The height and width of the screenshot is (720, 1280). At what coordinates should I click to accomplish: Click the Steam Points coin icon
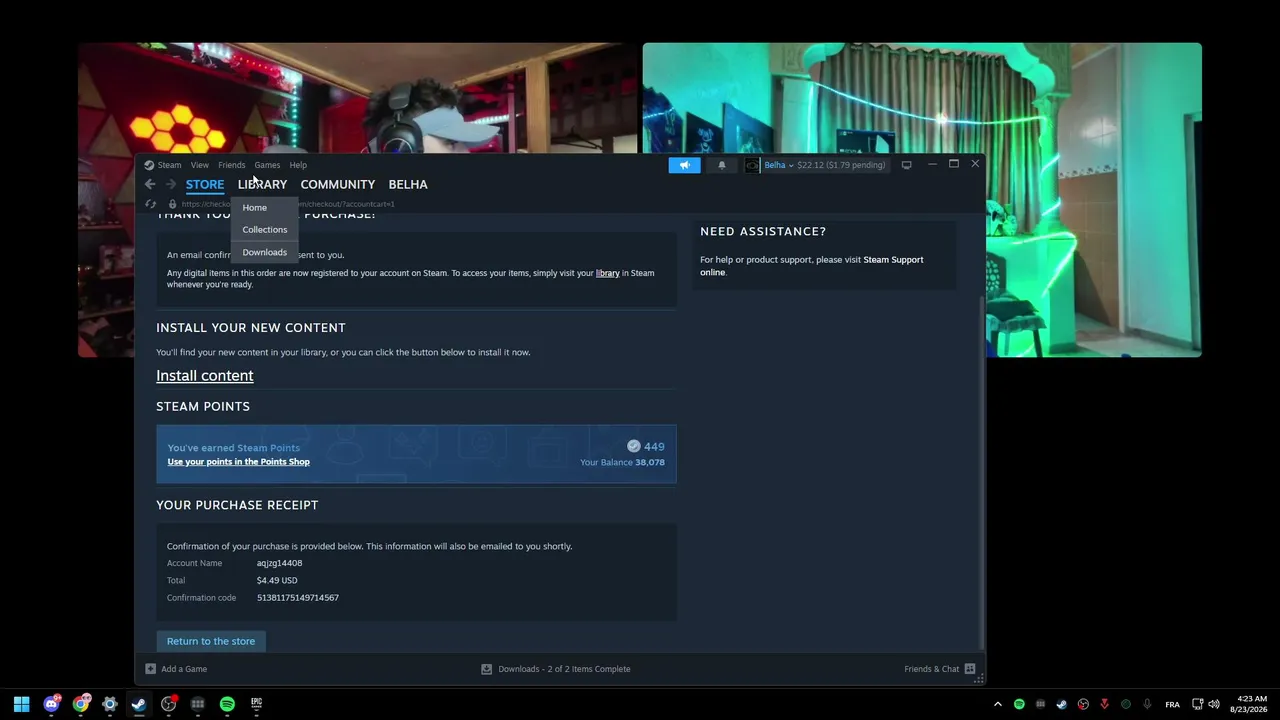click(x=633, y=446)
